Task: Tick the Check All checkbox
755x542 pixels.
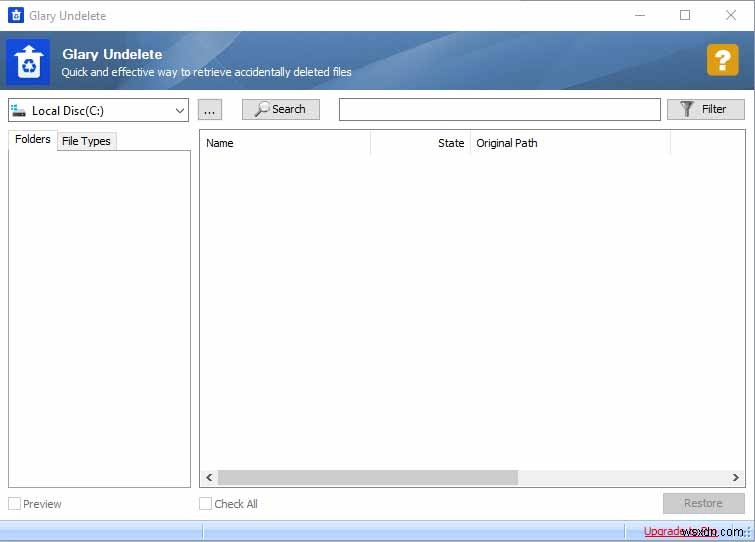Action: 206,504
